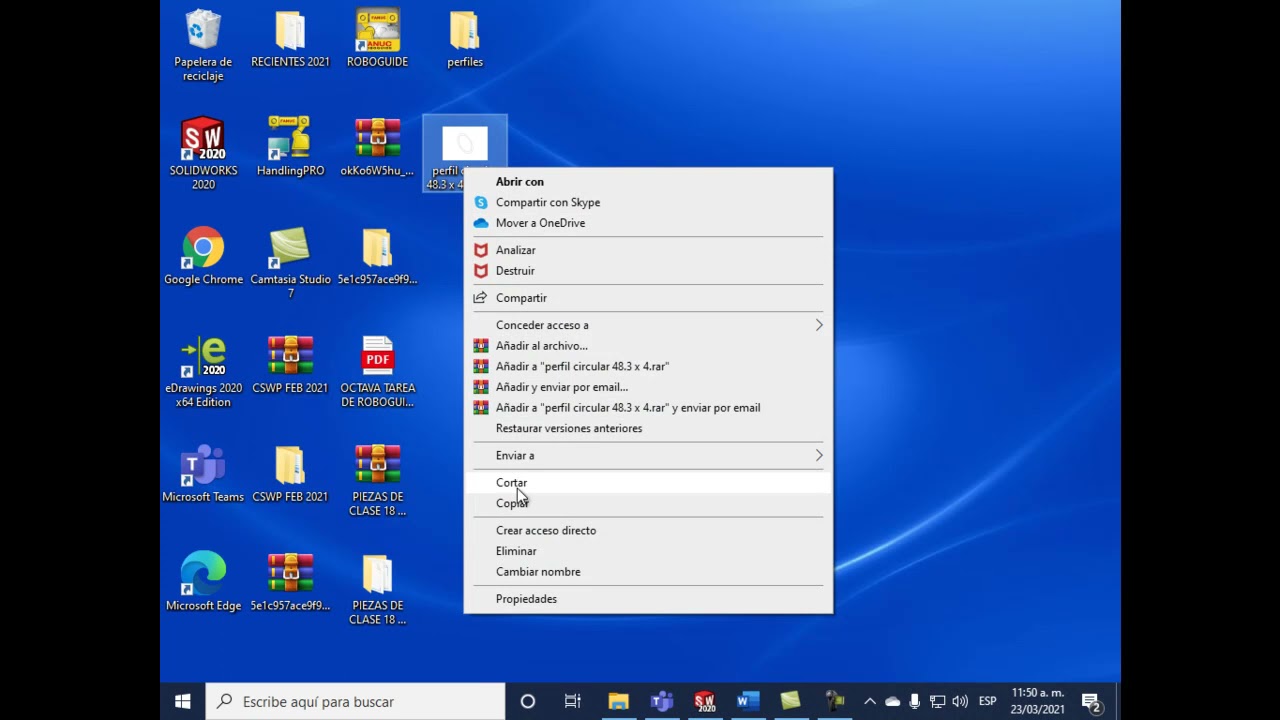The width and height of the screenshot is (1280, 720).
Task: Open the Papelera de reciclaje icon
Action: (203, 45)
